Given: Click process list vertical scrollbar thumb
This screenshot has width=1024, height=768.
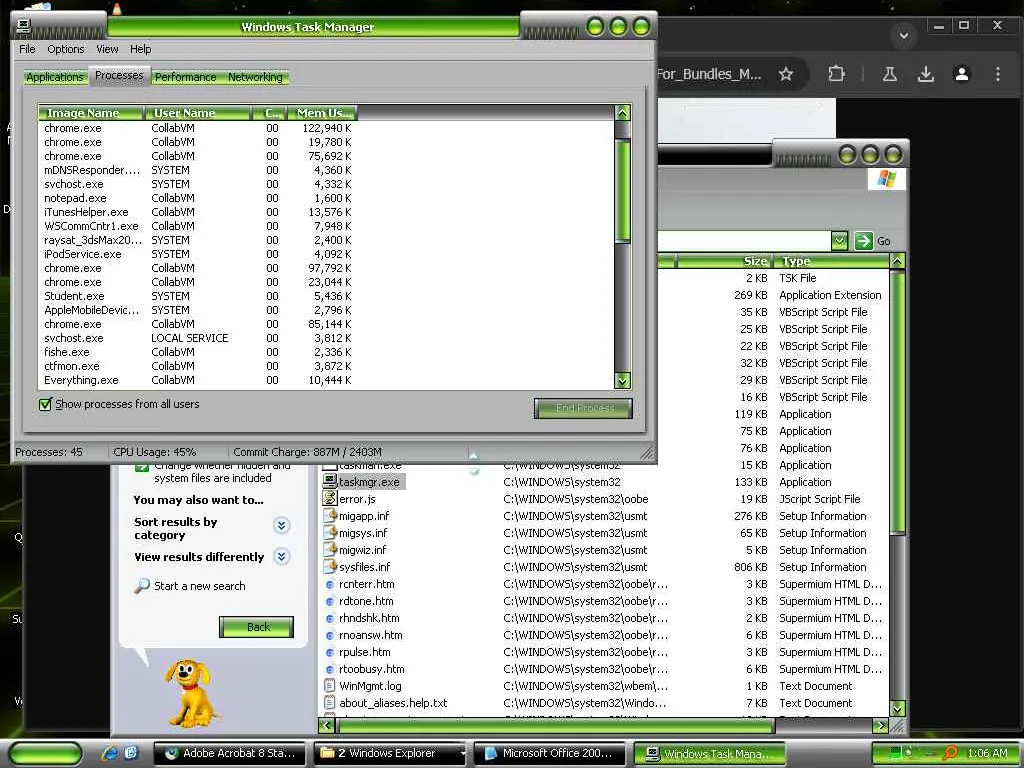Looking at the screenshot, I should [x=622, y=190].
